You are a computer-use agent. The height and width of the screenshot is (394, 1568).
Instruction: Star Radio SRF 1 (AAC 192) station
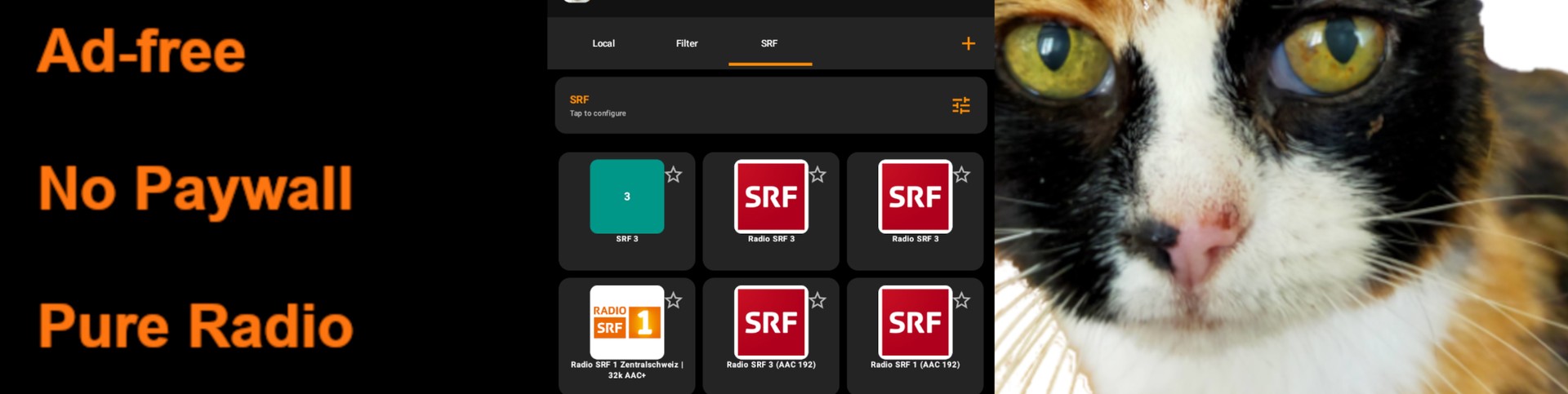pyautogui.click(x=962, y=300)
